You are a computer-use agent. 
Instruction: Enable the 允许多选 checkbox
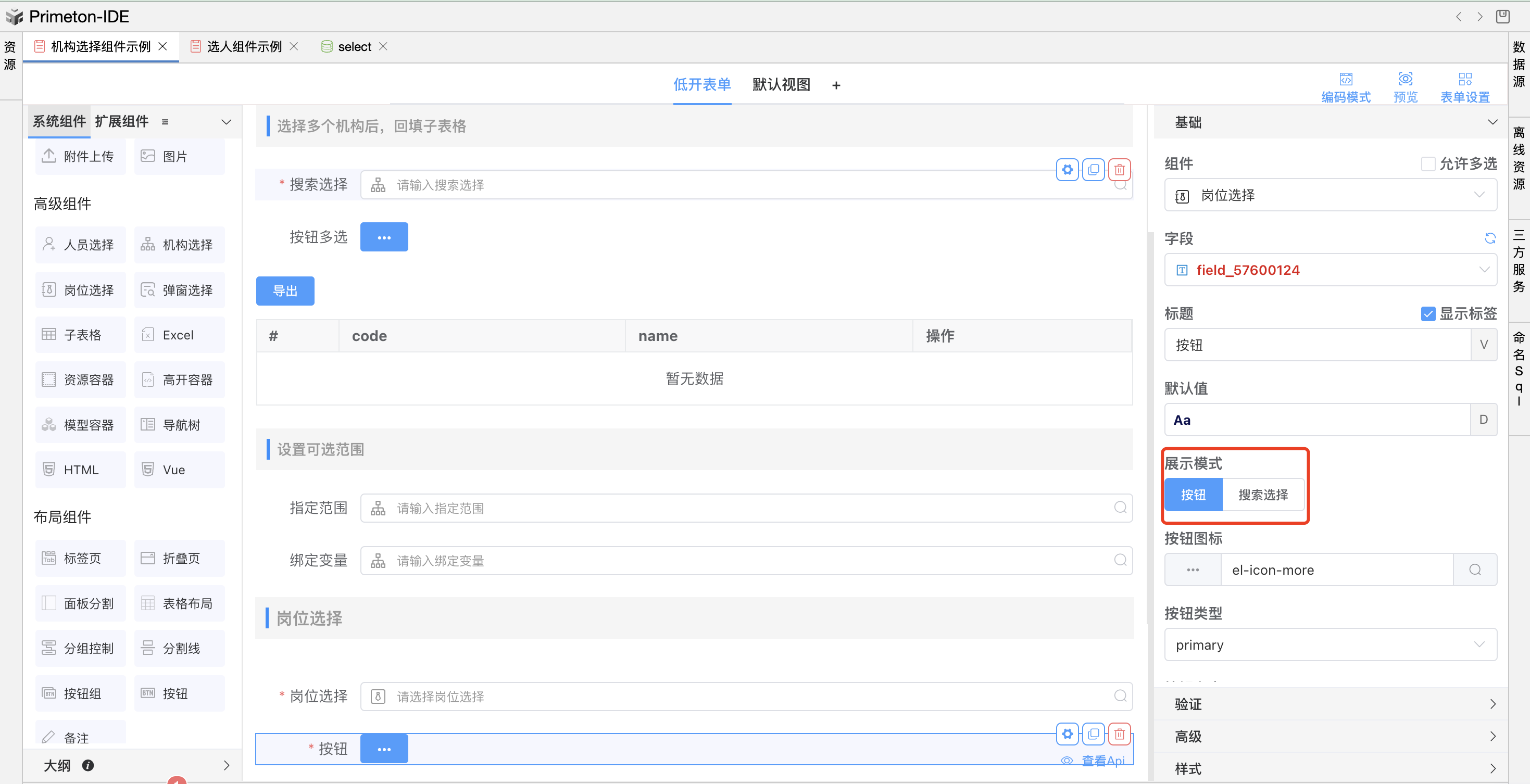click(1428, 164)
